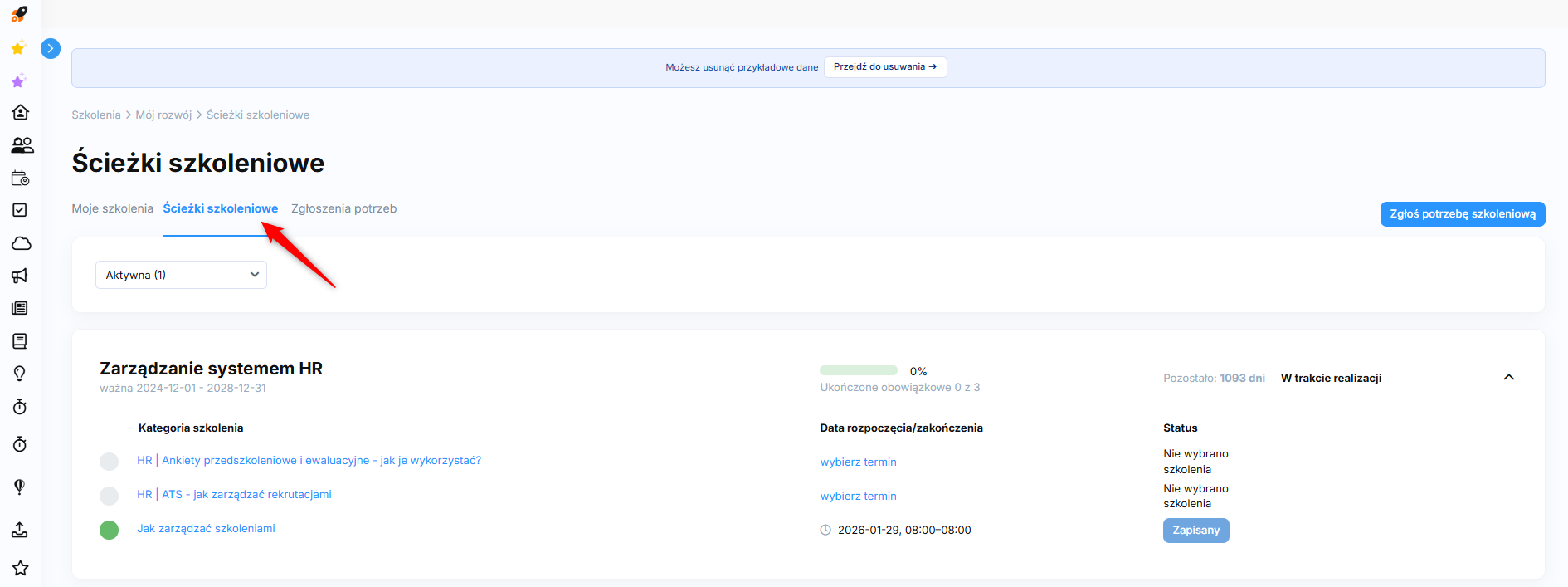Open the home icon in sidebar
This screenshot has height=587, width=1568.
click(21, 112)
